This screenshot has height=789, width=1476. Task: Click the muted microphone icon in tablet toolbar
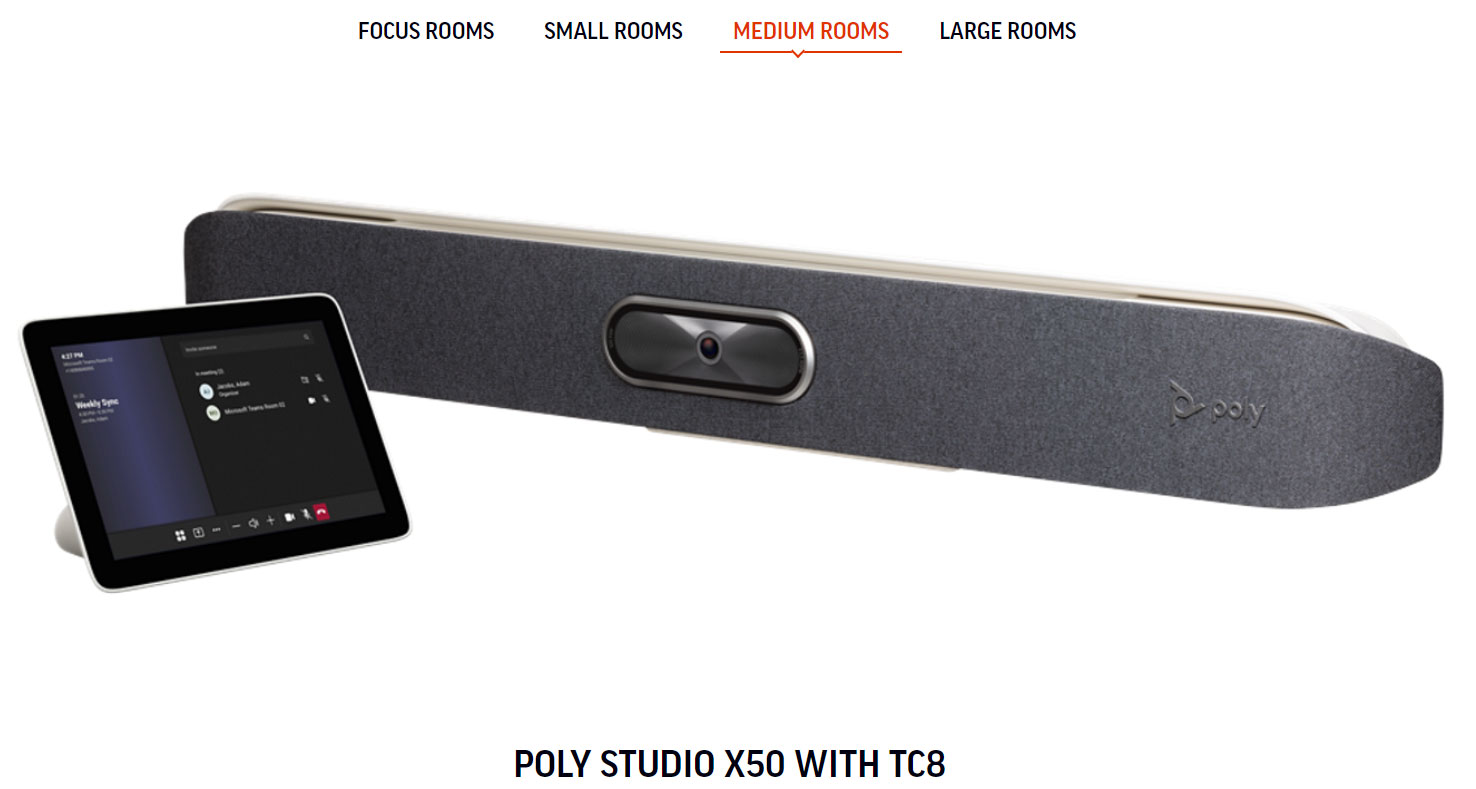pos(306,514)
